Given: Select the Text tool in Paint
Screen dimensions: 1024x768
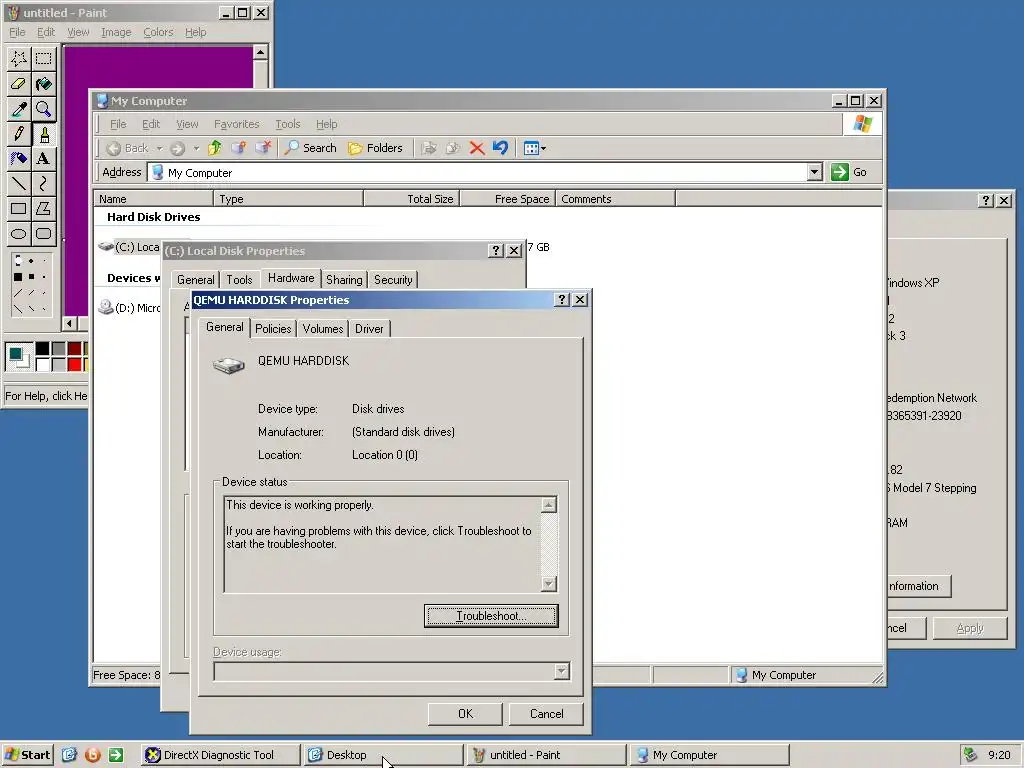Looking at the screenshot, I should coord(44,159).
